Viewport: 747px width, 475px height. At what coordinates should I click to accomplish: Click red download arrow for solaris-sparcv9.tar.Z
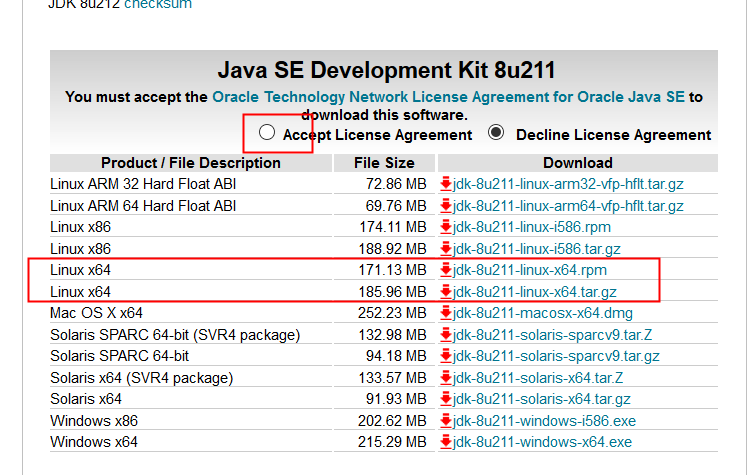[x=446, y=335]
